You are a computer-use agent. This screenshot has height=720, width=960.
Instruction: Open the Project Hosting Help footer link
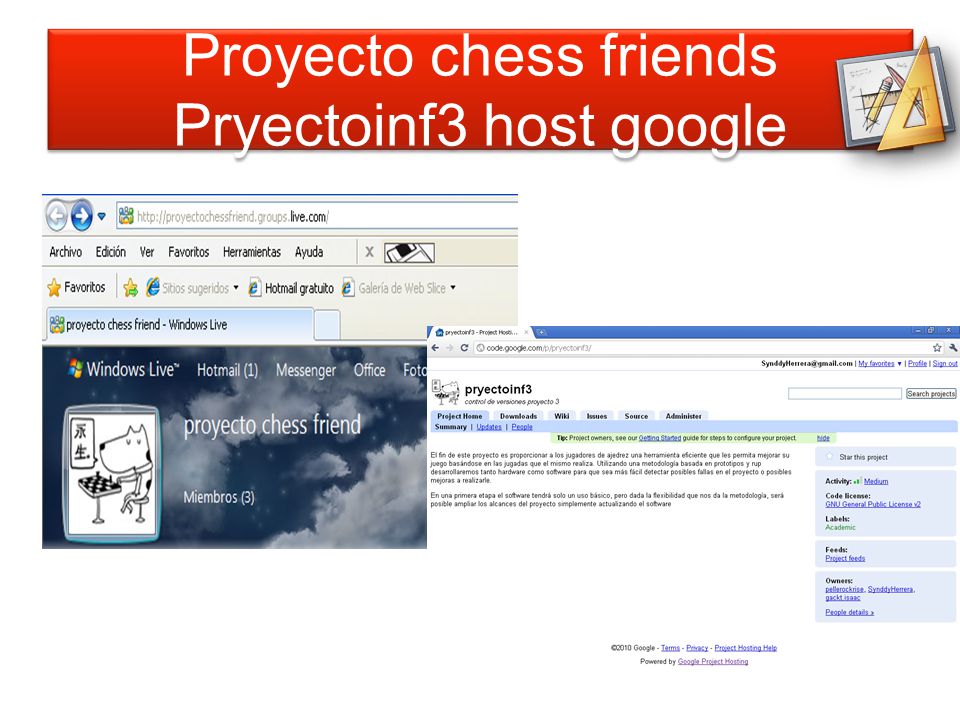[x=745, y=648]
